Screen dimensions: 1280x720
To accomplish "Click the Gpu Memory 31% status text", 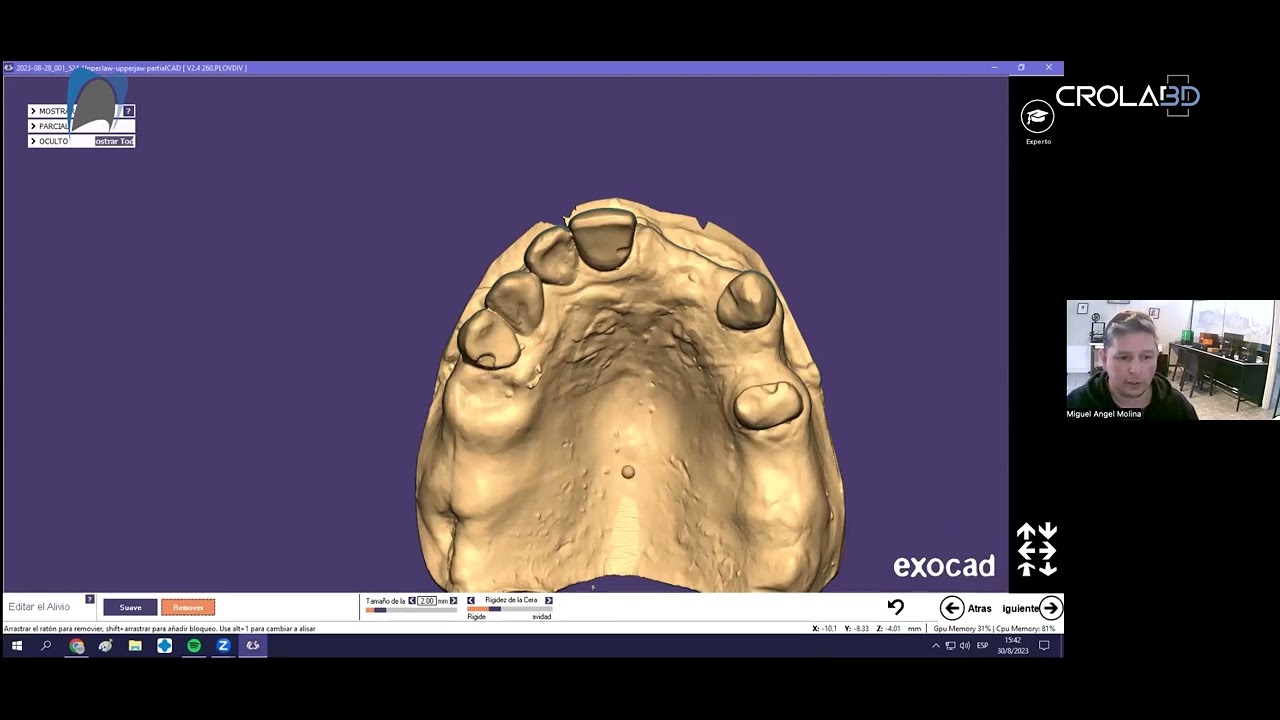I will 961,629.
